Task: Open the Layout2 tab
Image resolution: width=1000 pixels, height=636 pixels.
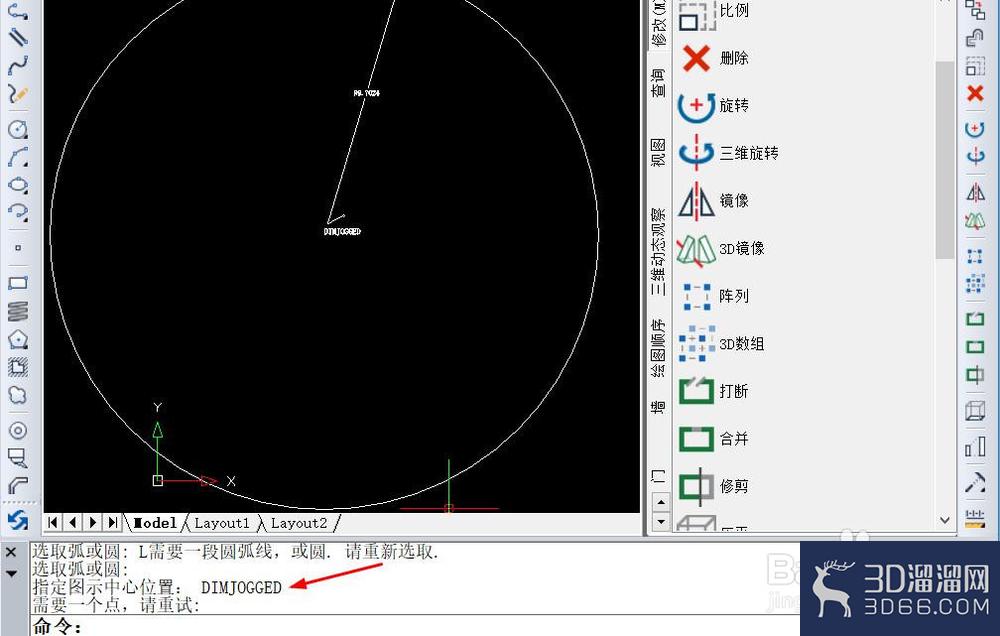Action: click(299, 523)
